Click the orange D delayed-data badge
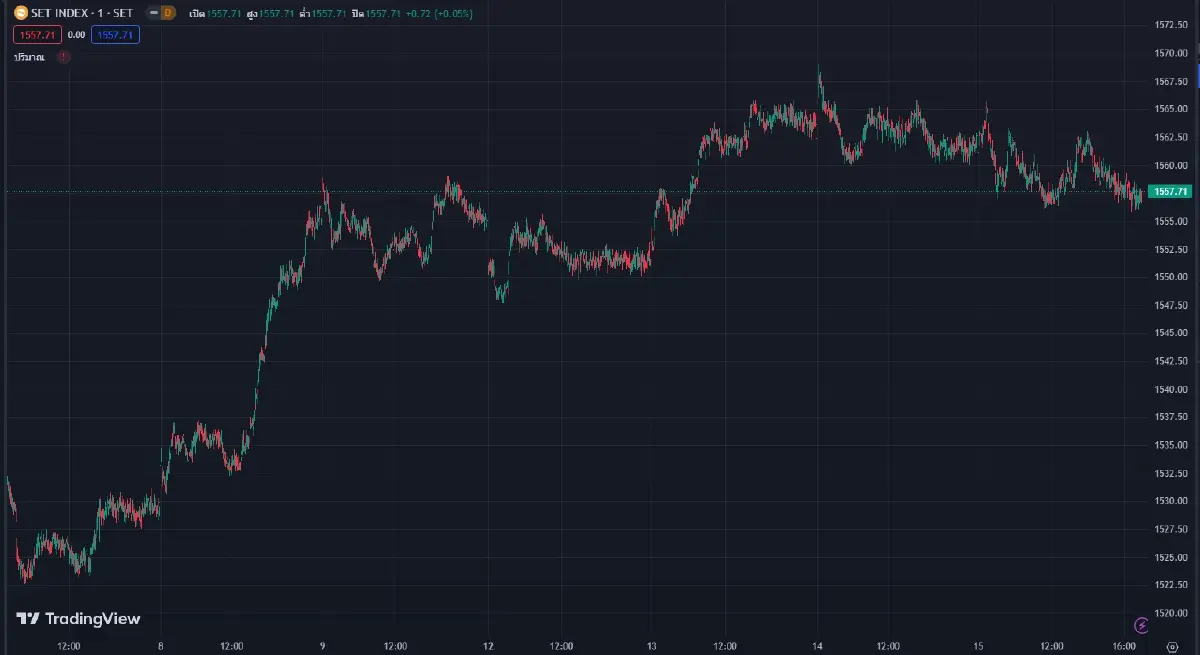The width and height of the screenshot is (1200, 655). coord(167,14)
